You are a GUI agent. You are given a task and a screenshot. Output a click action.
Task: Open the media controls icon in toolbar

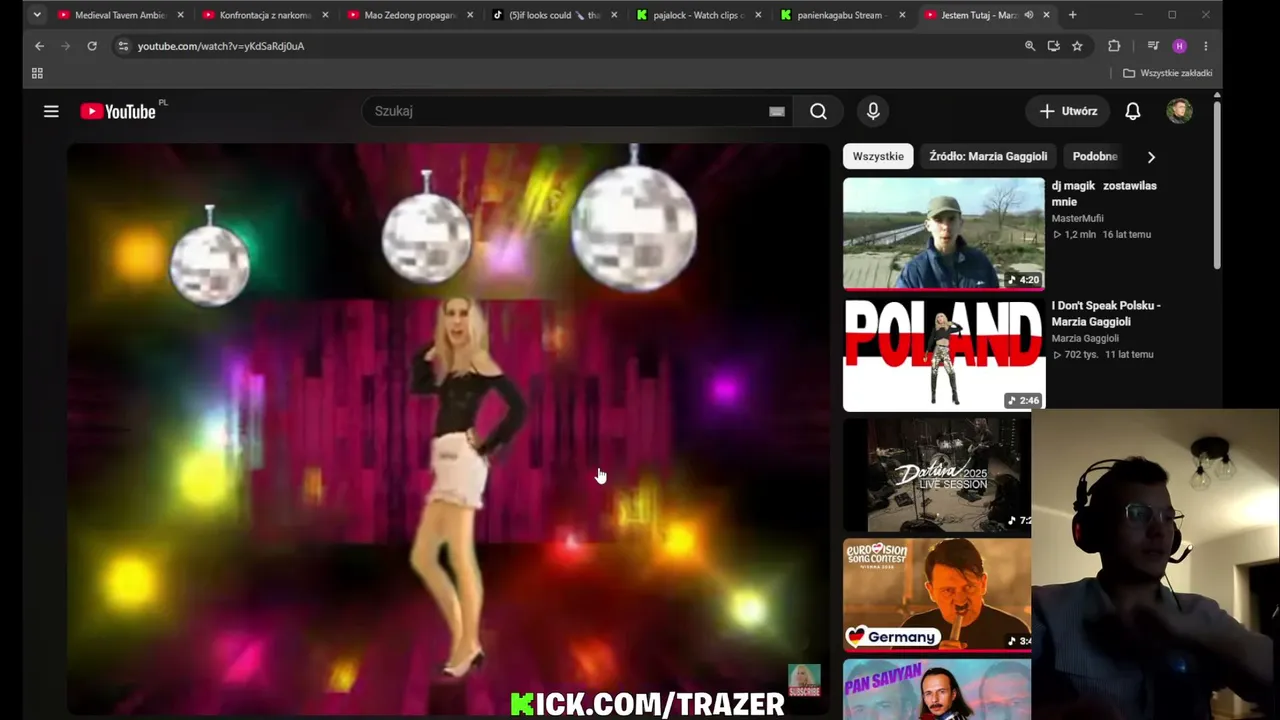point(1153,46)
